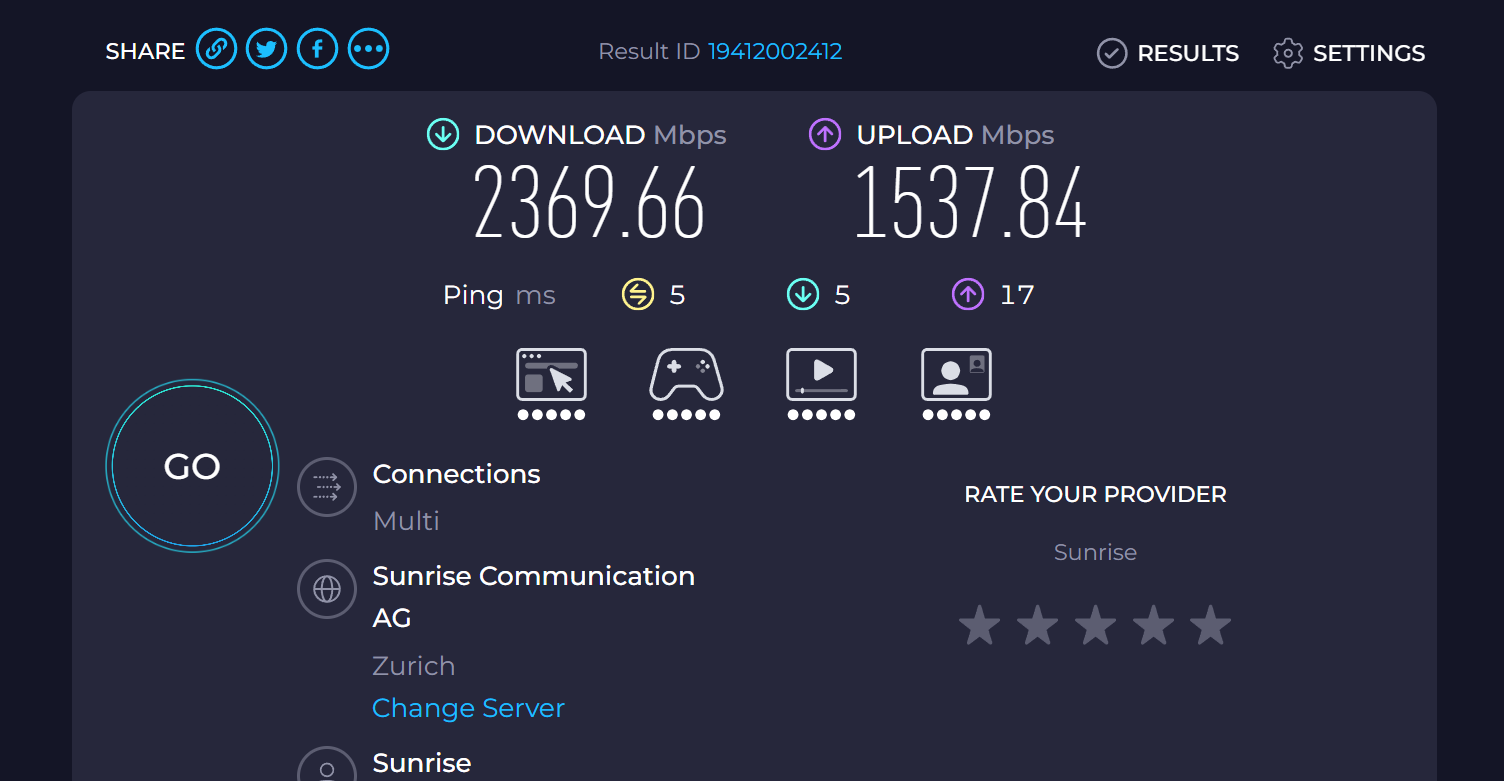Open result ID 19412002412 link
Screen dimensions: 1504x781
[775, 51]
